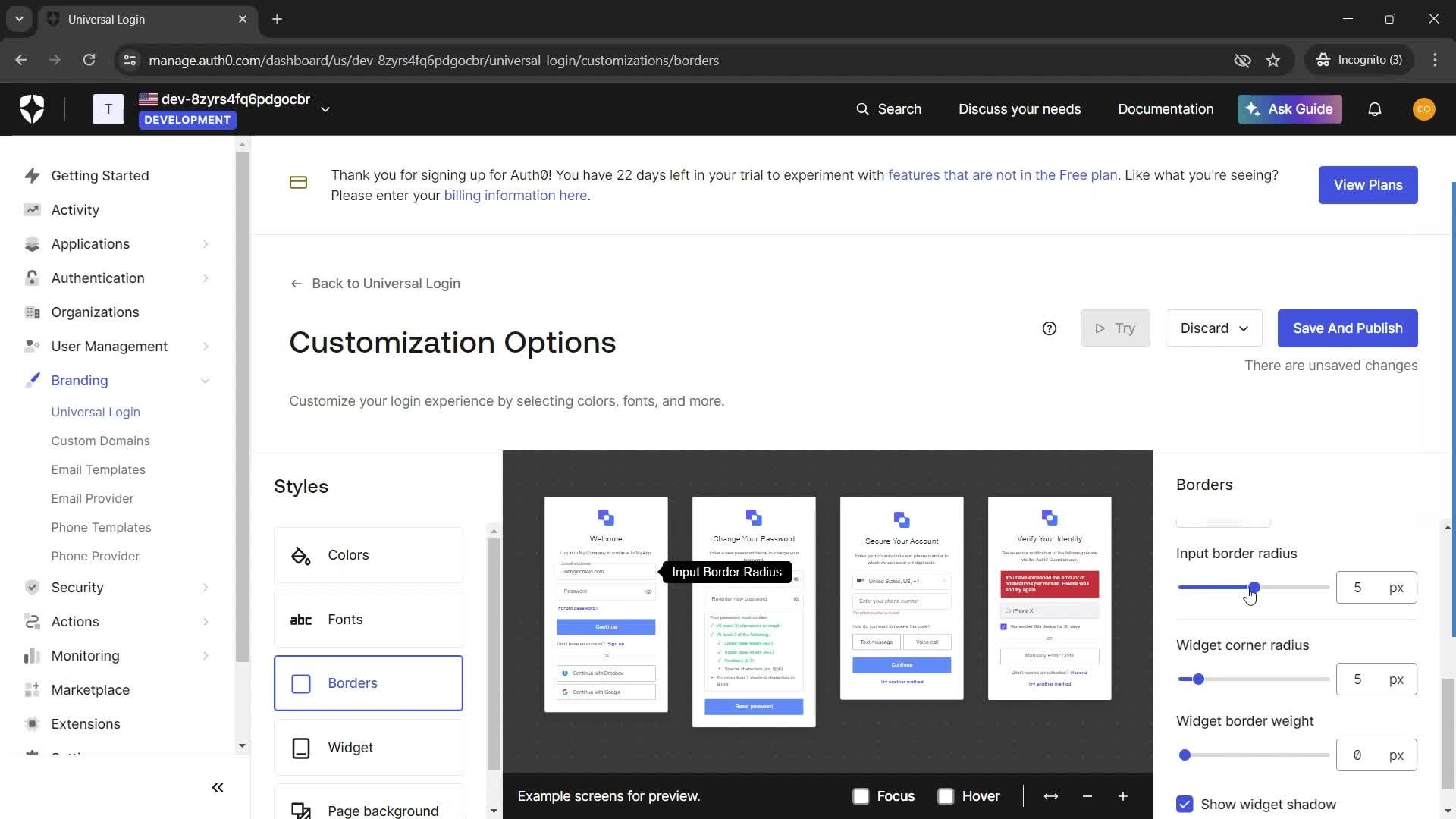Click the tenant T avatar tile
This screenshot has height=819, width=1456.
pos(108,109)
